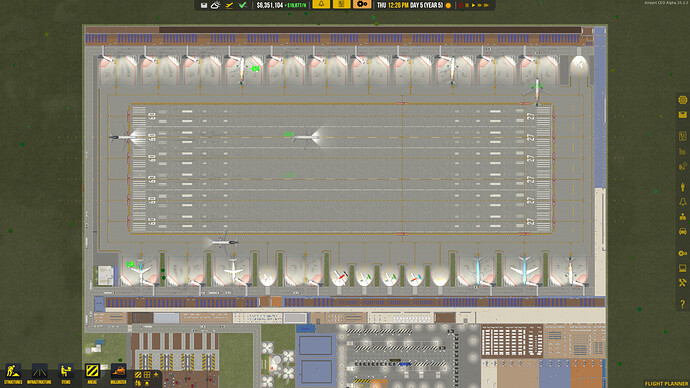Set game speed to fastest triple-forward

click(x=486, y=5)
